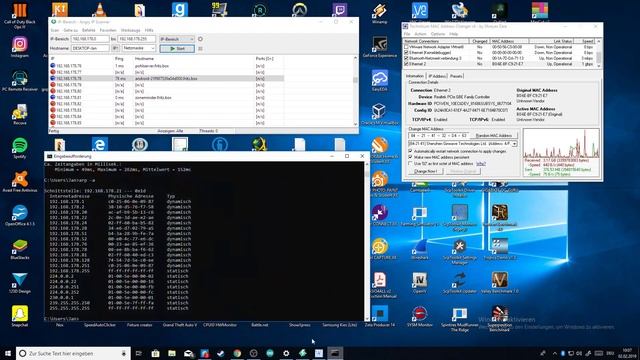Open Werkzeuge menu
Viewport: 640px width, 360px height.
click(x=131, y=30)
